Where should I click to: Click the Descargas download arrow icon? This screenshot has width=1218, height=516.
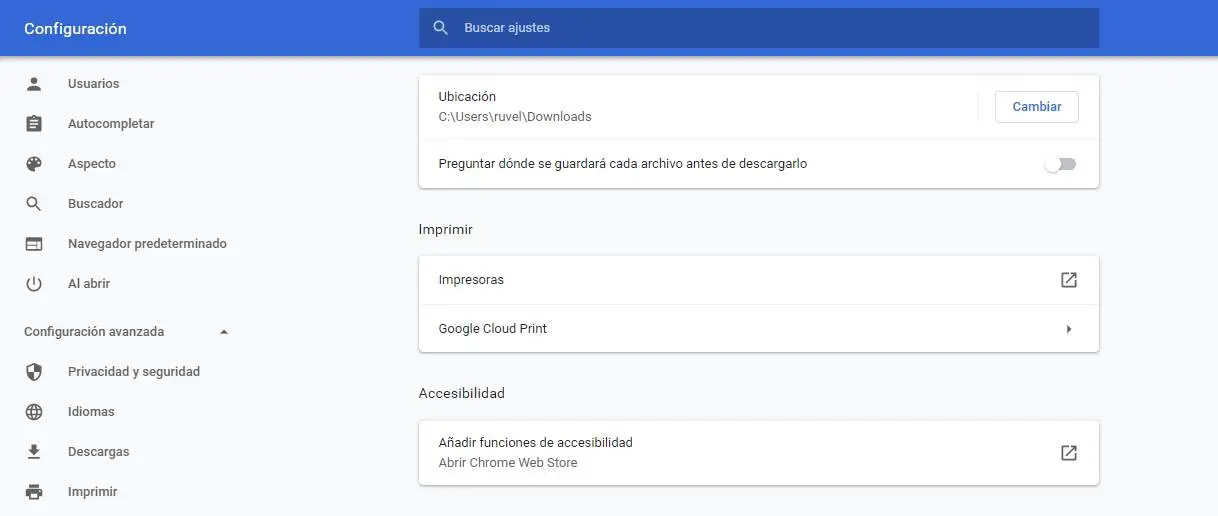[34, 452]
